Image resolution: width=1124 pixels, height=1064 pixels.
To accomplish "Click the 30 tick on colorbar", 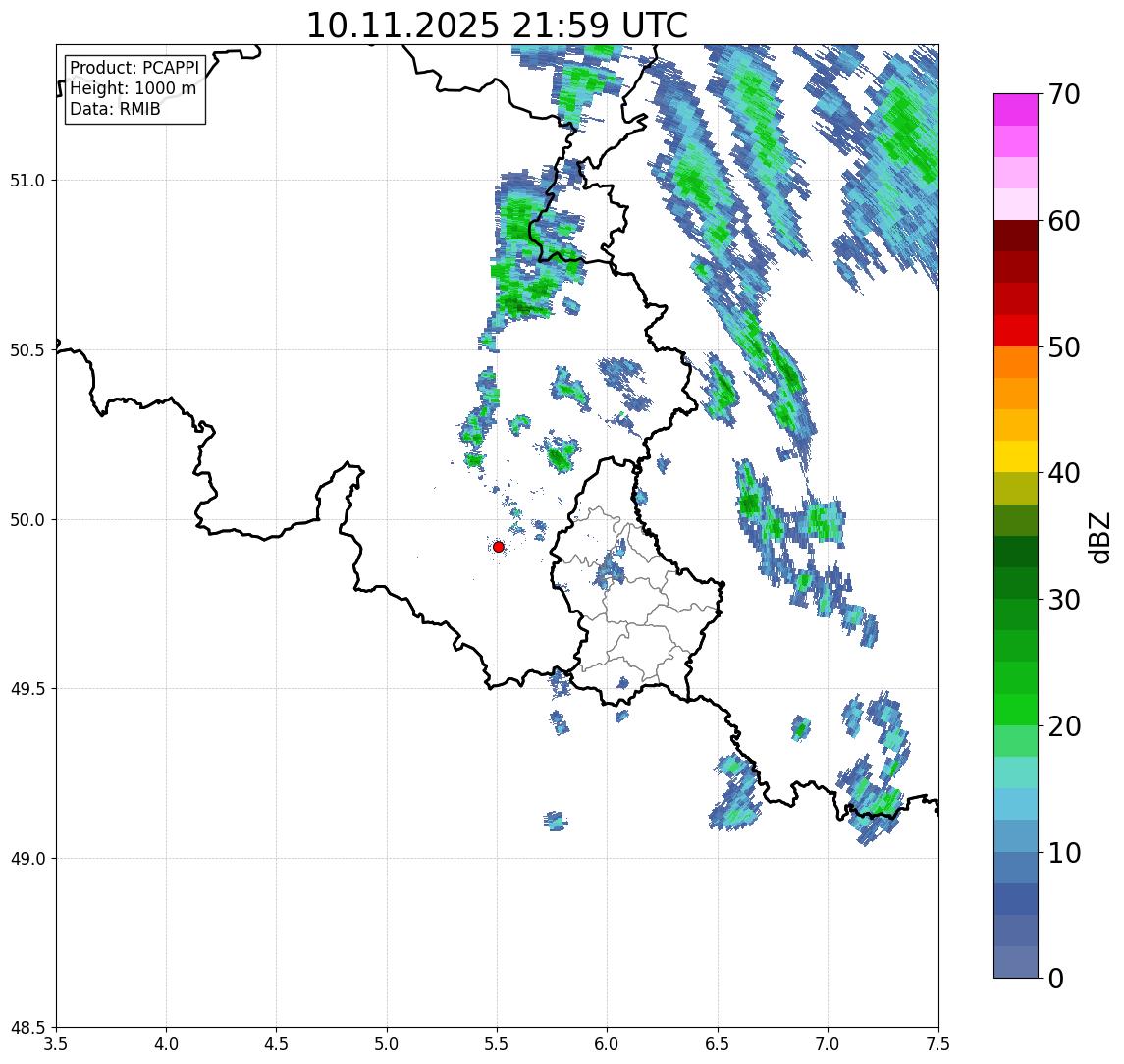I will (x=1064, y=600).
